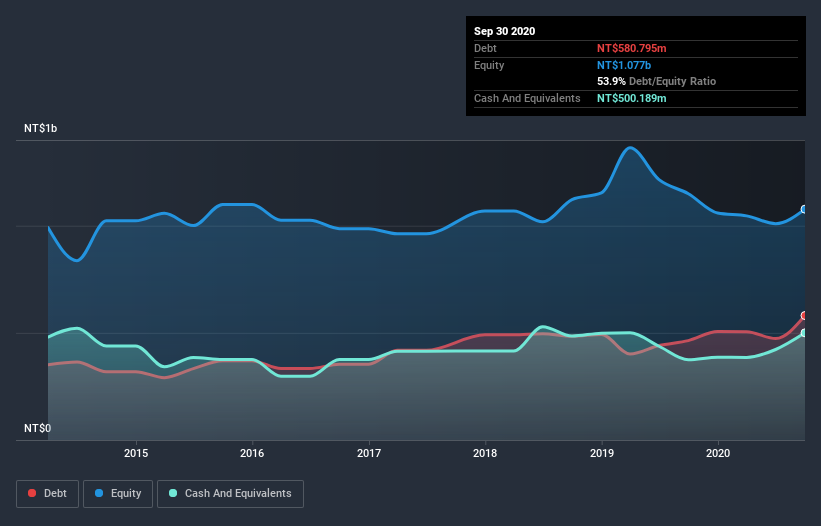Click the 2016 axis label

[252, 453]
